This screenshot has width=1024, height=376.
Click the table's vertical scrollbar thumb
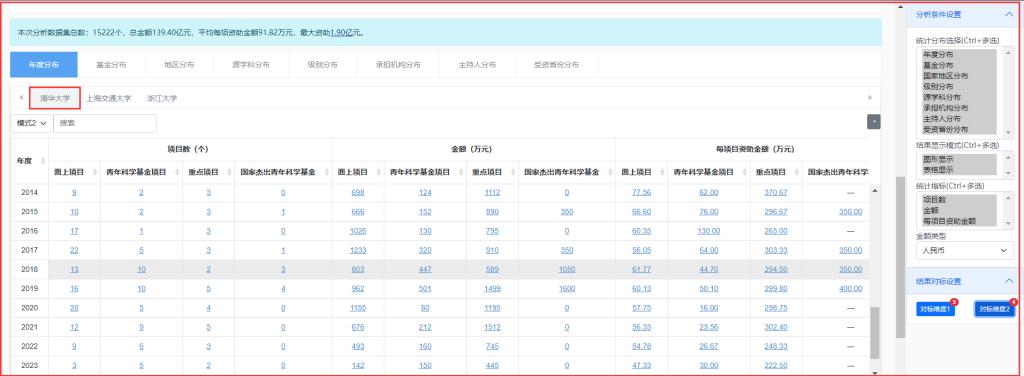874,333
